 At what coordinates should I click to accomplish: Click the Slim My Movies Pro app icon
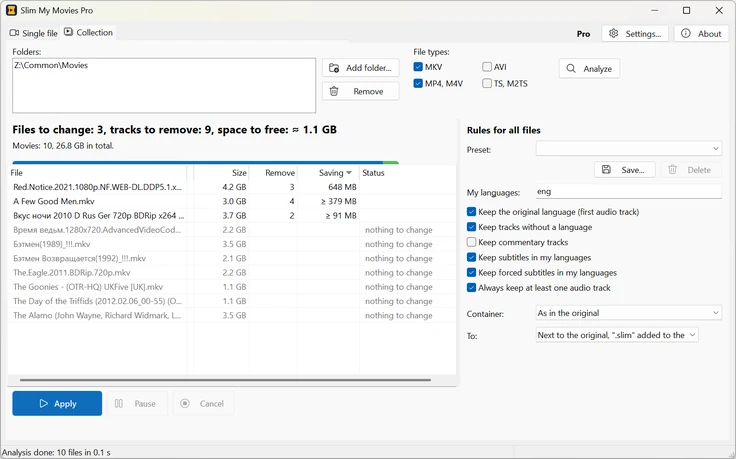11,10
